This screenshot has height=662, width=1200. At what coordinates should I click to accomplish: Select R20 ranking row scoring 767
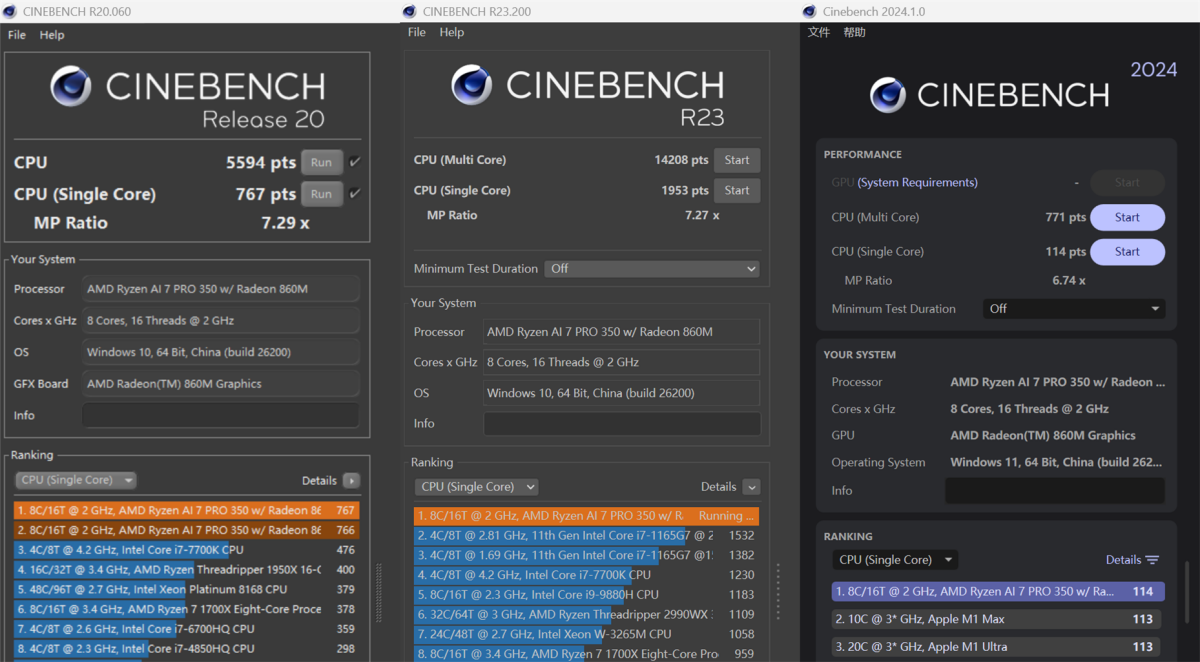[187, 510]
